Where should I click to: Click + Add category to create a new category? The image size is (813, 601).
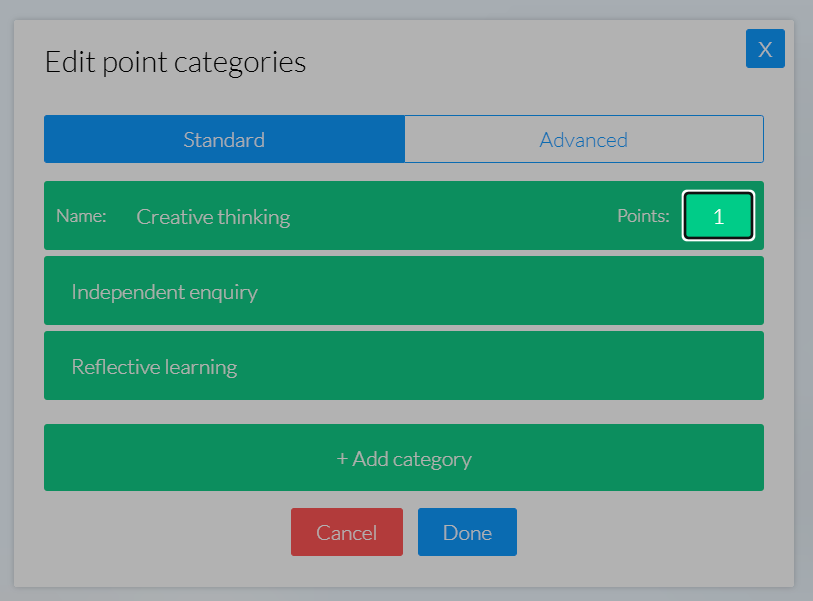(403, 457)
